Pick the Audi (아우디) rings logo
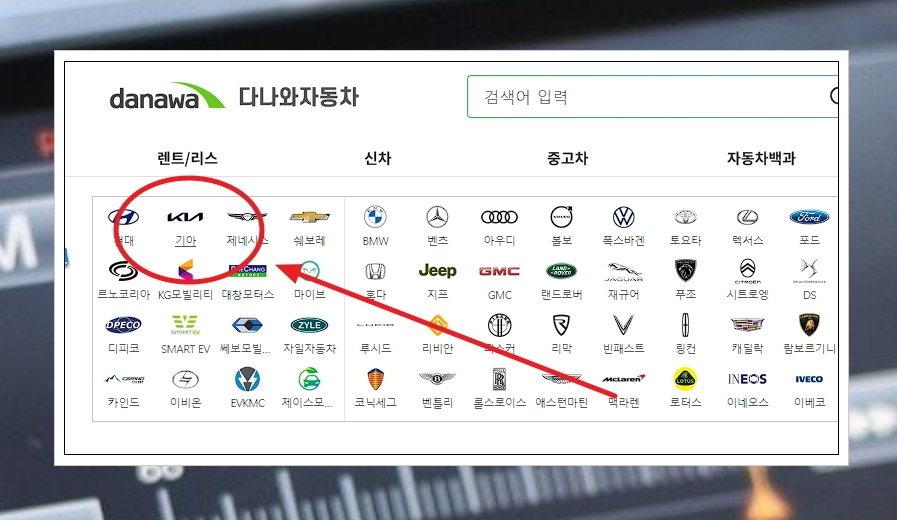This screenshot has width=897, height=520. point(499,217)
